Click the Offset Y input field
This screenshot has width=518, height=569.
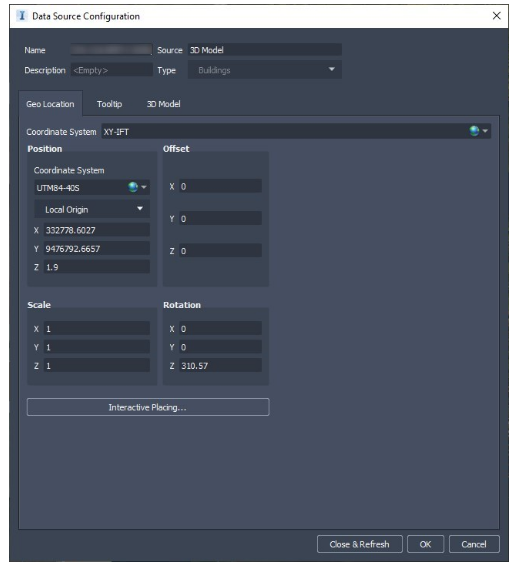(x=220, y=218)
